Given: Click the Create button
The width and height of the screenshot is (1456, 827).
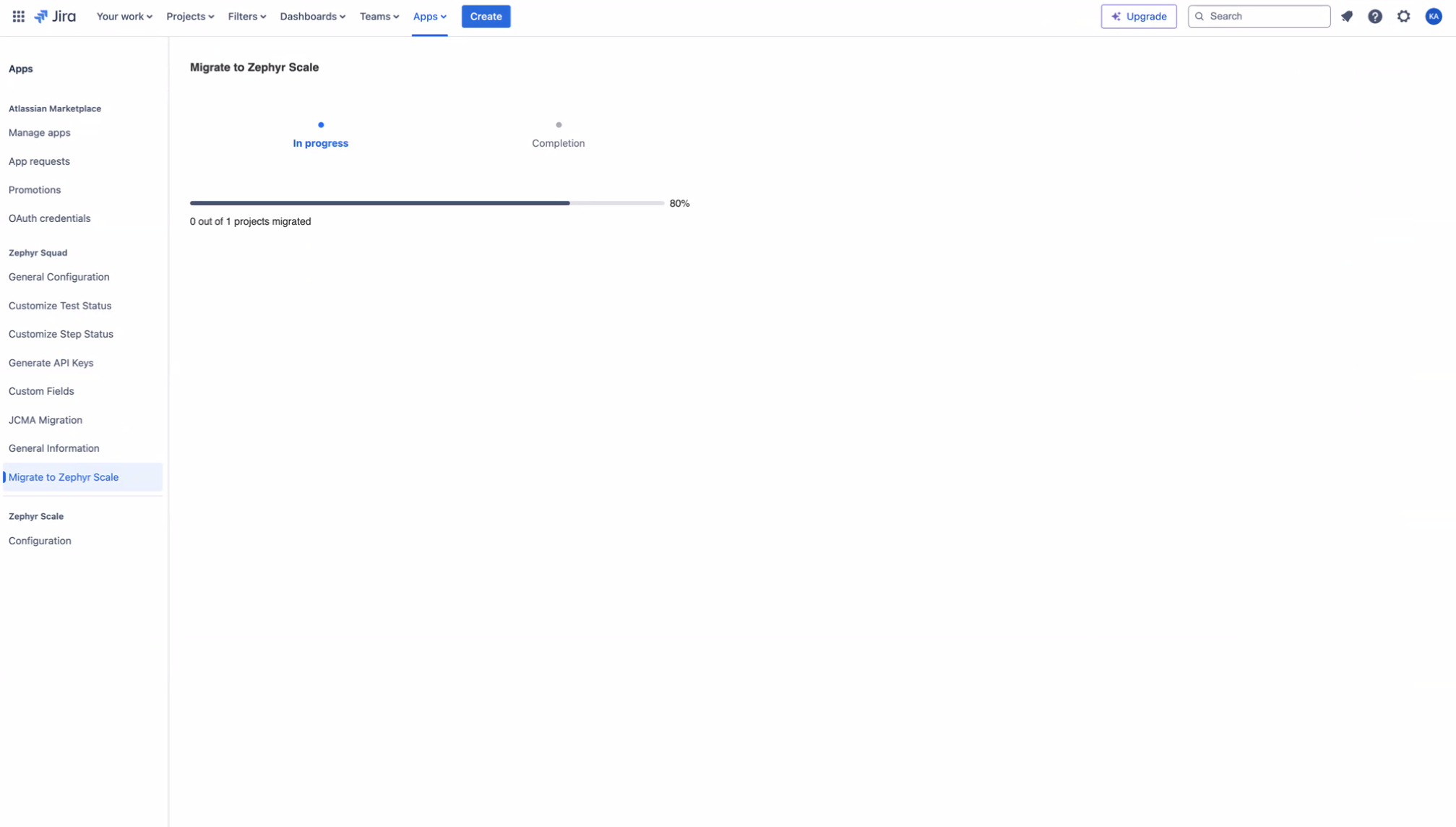Looking at the screenshot, I should tap(486, 16).
